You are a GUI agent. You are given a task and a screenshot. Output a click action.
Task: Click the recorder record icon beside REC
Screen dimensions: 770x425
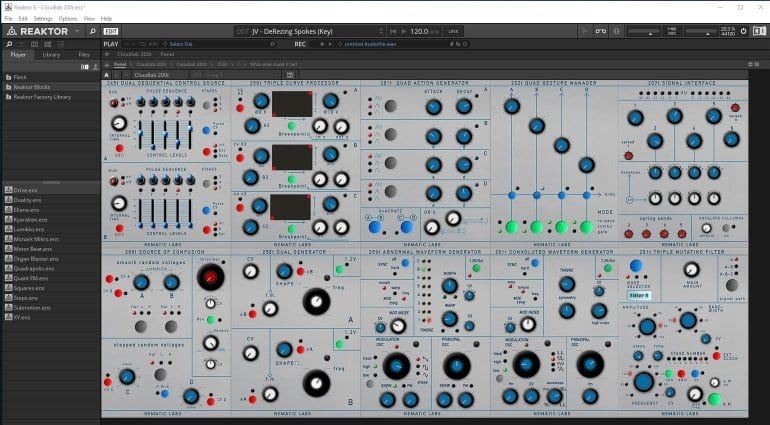(323, 44)
